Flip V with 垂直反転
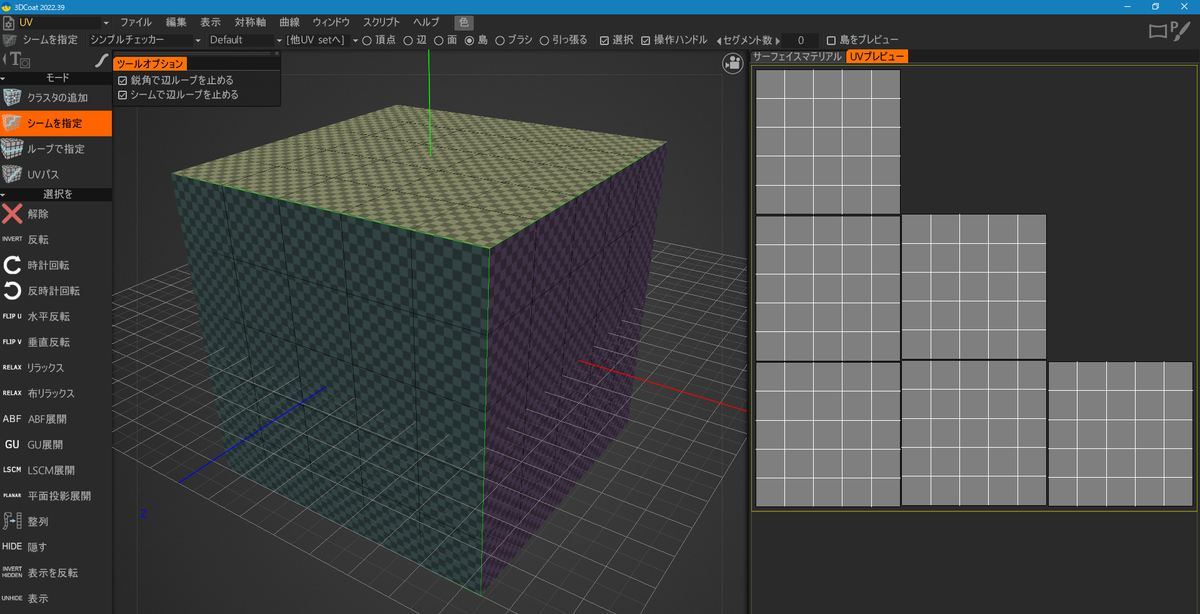1200x614 pixels. [x=56, y=342]
